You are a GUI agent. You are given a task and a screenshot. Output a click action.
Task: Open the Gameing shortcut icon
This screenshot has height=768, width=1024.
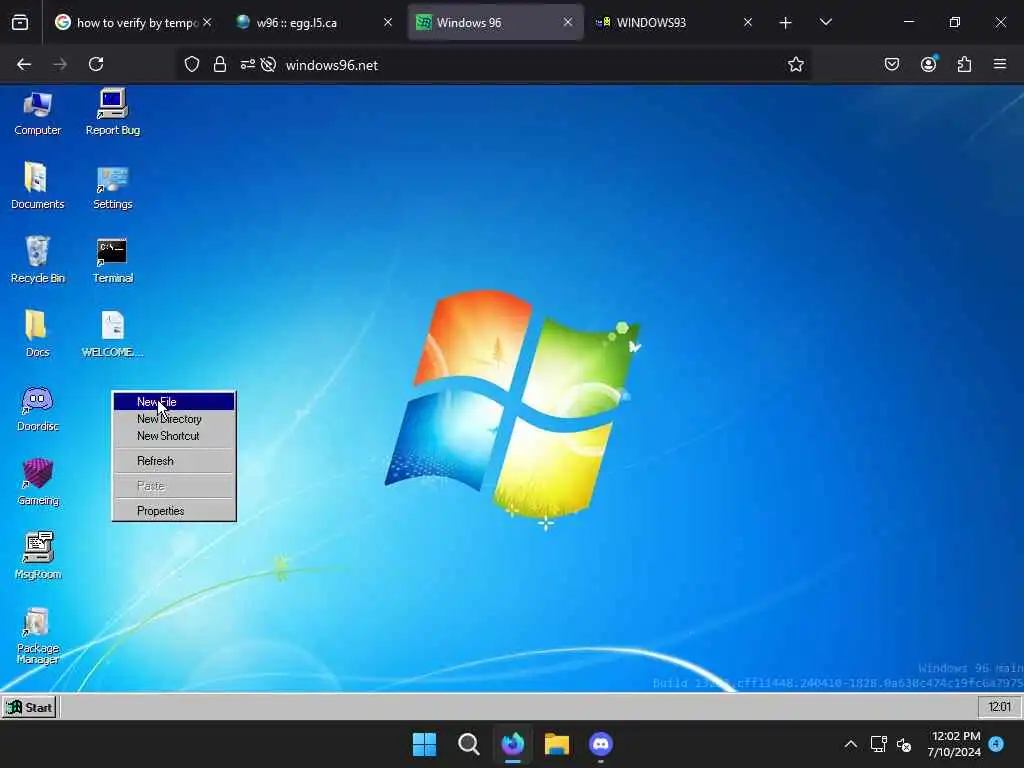(x=37, y=483)
